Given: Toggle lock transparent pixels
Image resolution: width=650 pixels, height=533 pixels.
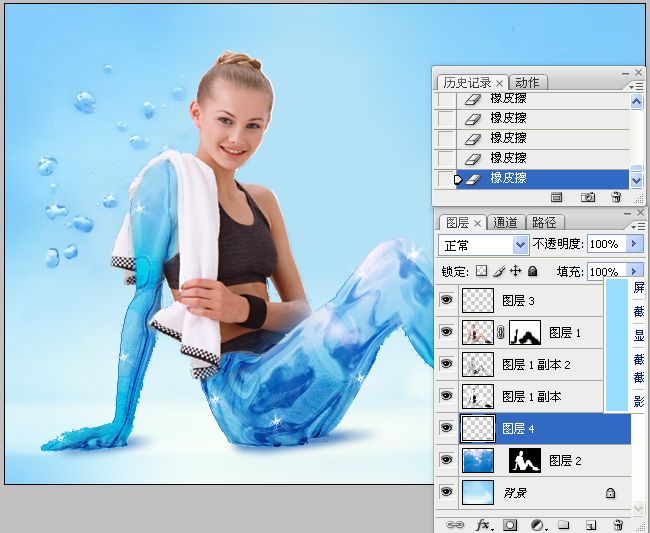Looking at the screenshot, I should [x=480, y=271].
